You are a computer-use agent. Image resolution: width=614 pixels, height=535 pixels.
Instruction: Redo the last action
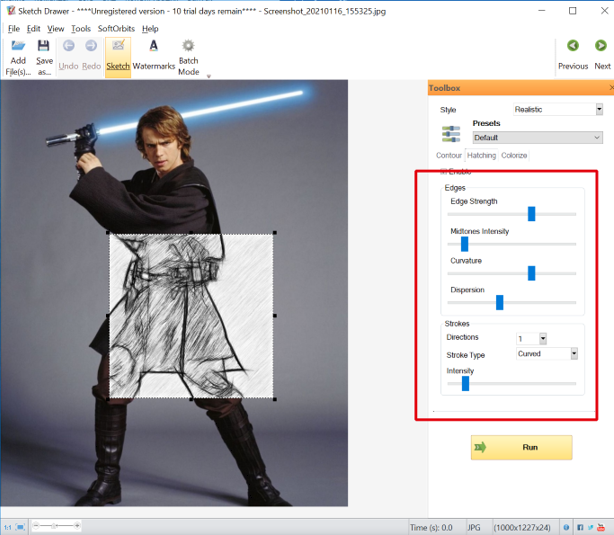click(91, 55)
